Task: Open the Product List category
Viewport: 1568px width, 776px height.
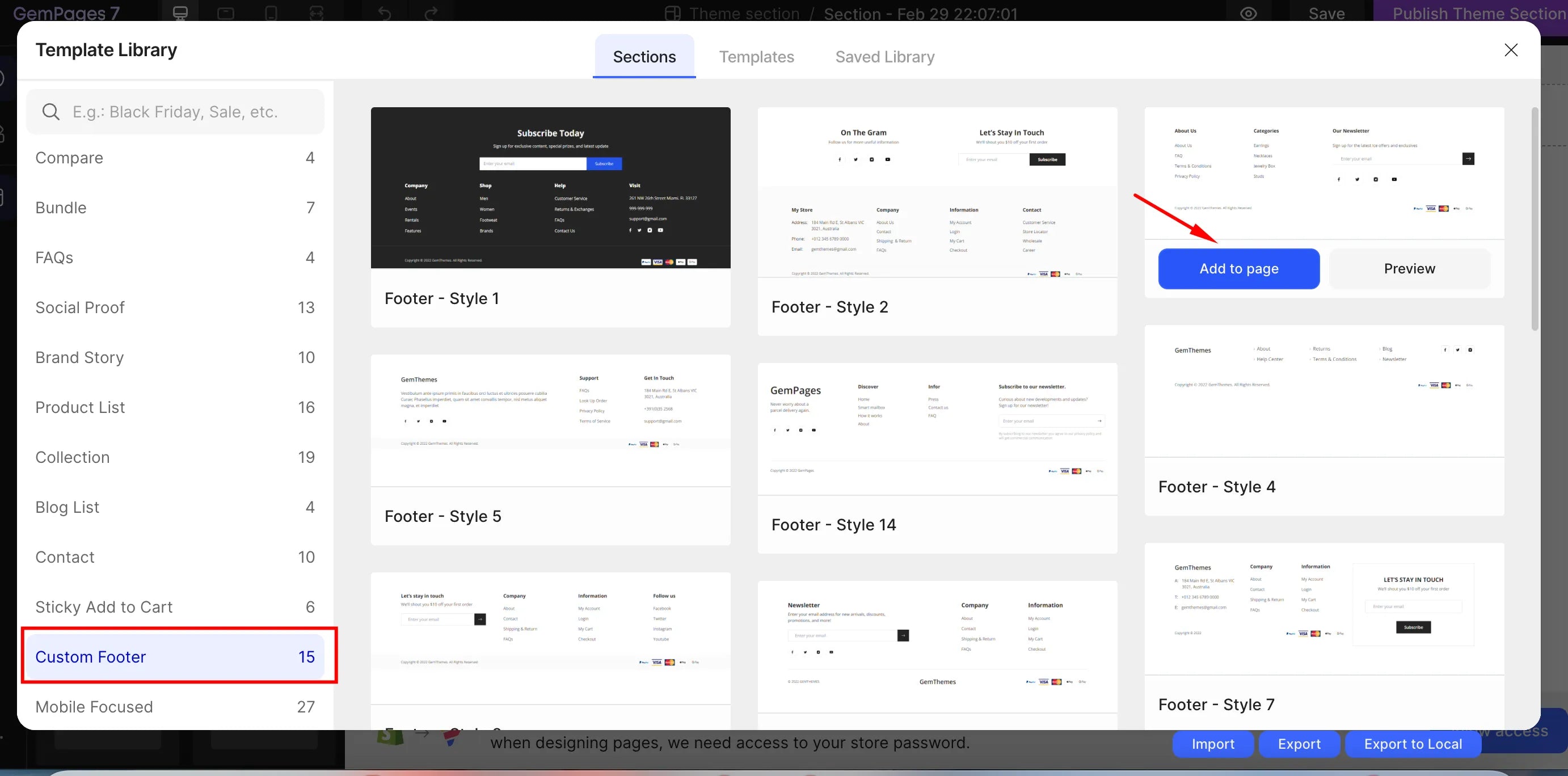Action: [175, 407]
